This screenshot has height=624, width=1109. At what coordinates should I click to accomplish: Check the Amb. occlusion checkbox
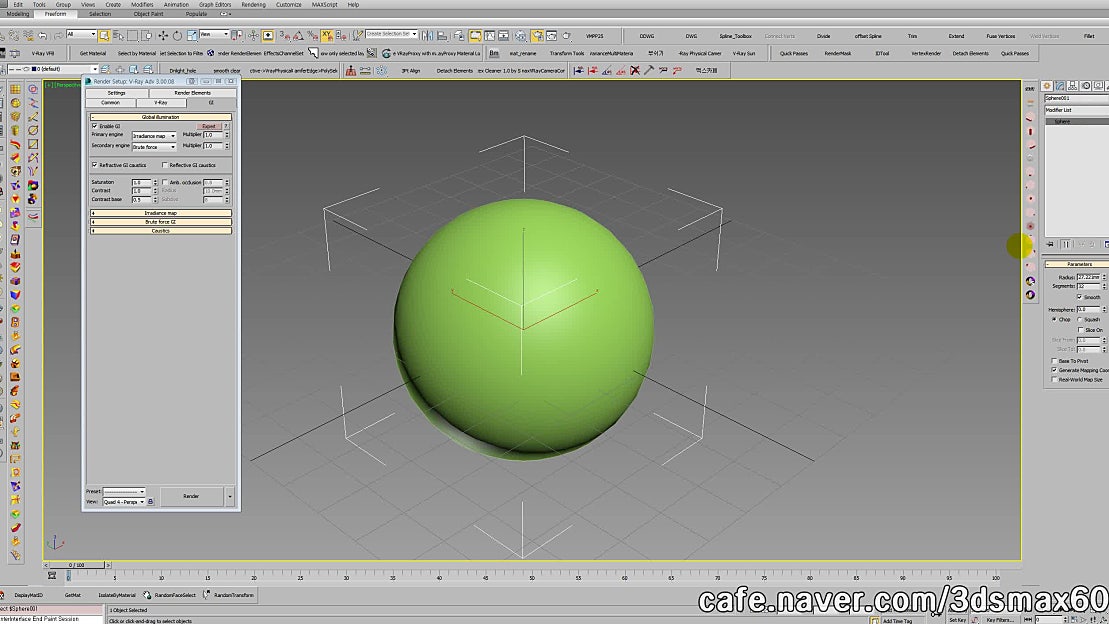point(164,182)
